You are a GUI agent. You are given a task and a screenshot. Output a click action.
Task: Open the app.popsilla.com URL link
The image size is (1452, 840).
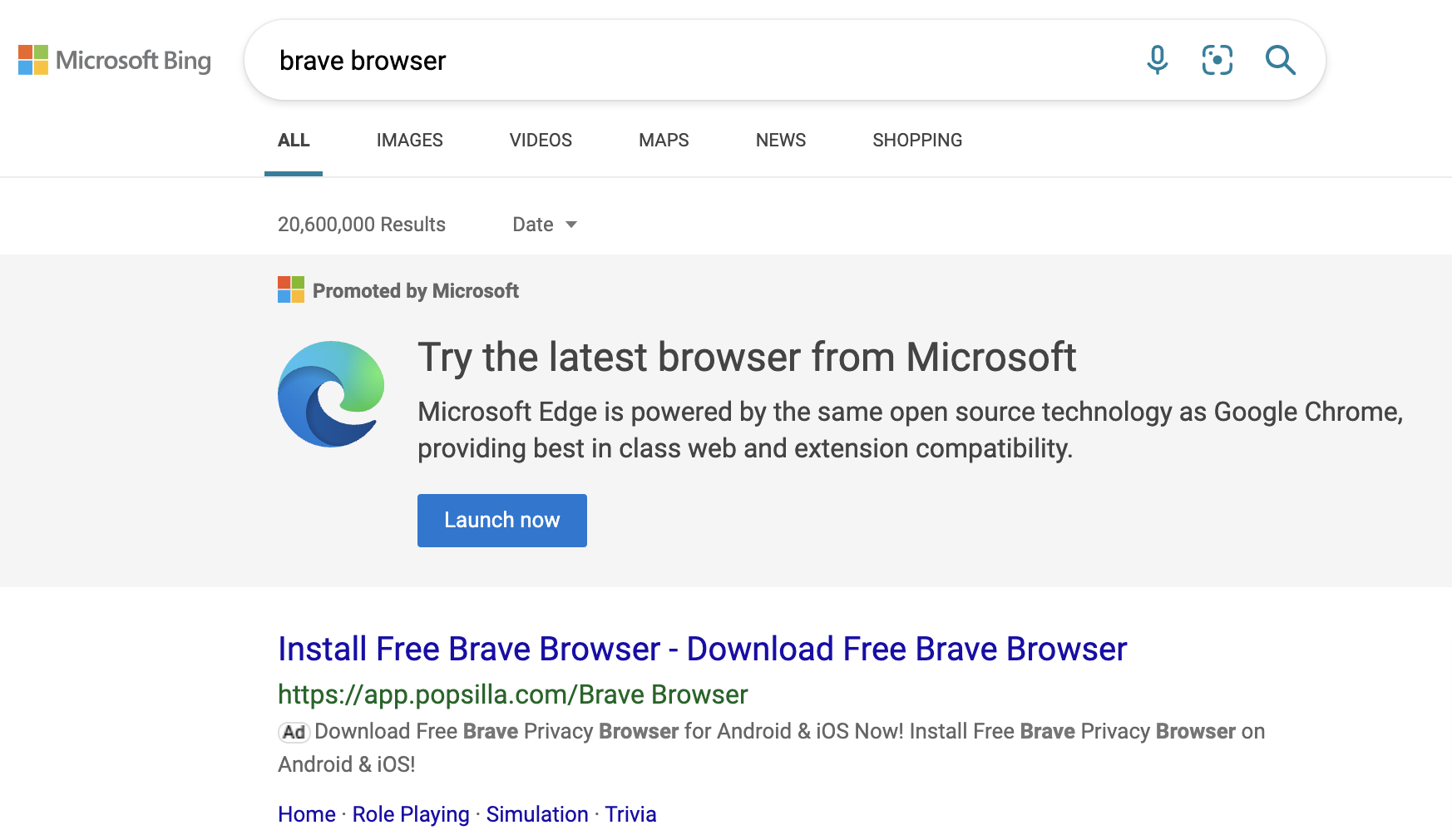point(513,694)
